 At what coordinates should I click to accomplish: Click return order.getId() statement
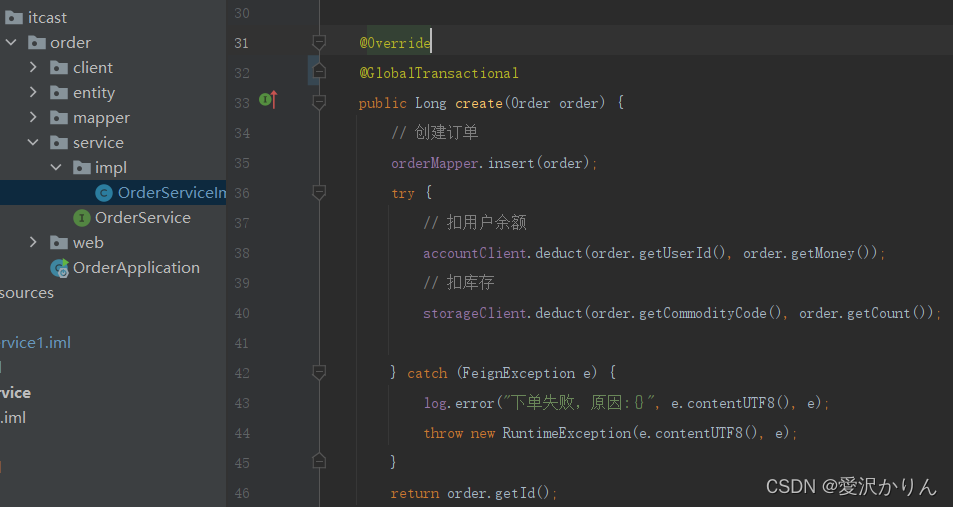474,493
